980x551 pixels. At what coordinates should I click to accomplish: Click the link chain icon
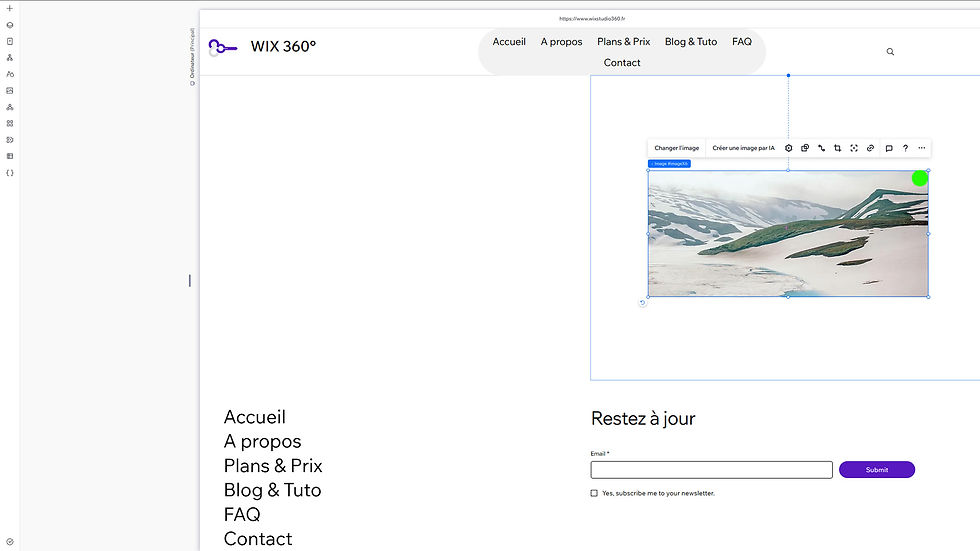coord(870,148)
